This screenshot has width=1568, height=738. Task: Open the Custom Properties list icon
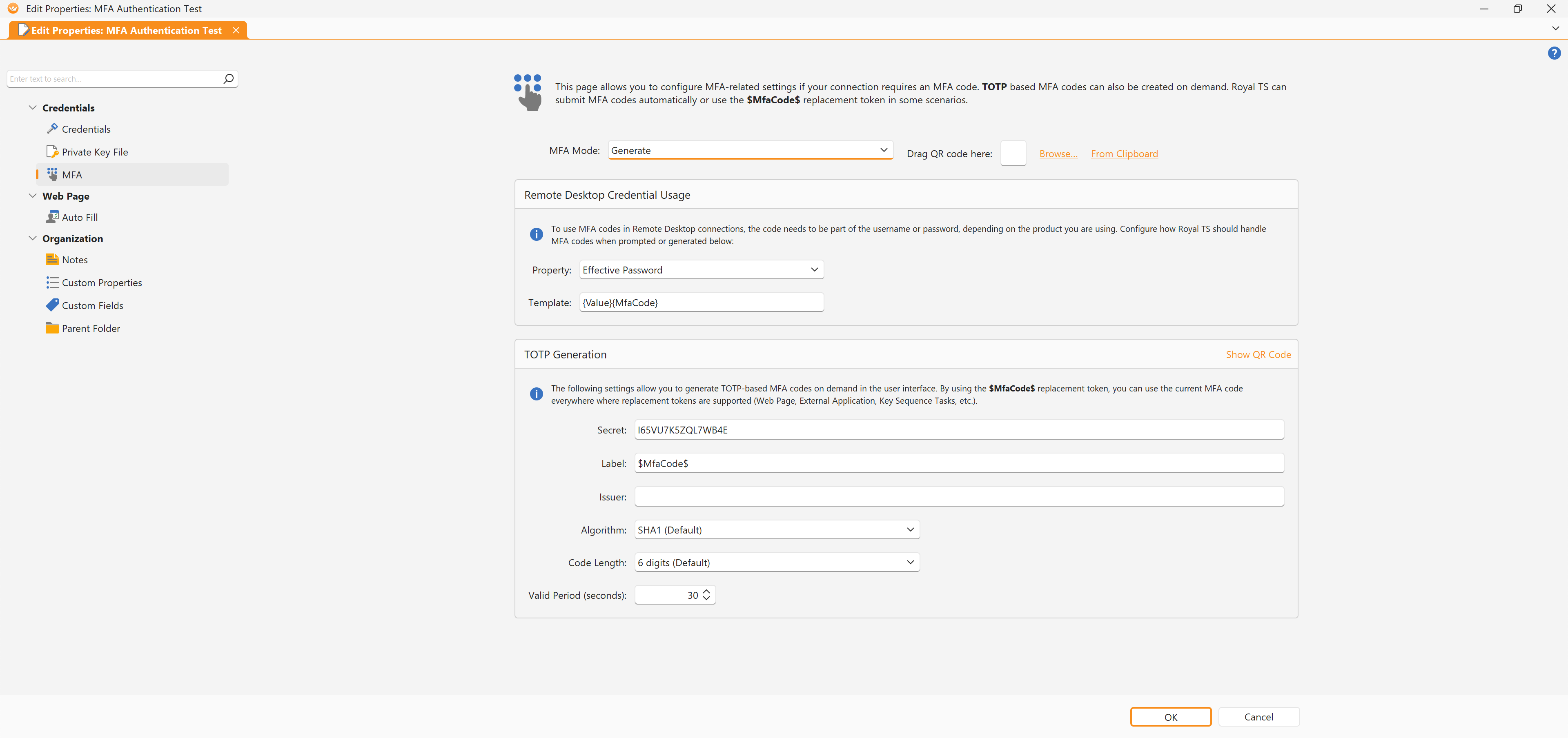[52, 282]
